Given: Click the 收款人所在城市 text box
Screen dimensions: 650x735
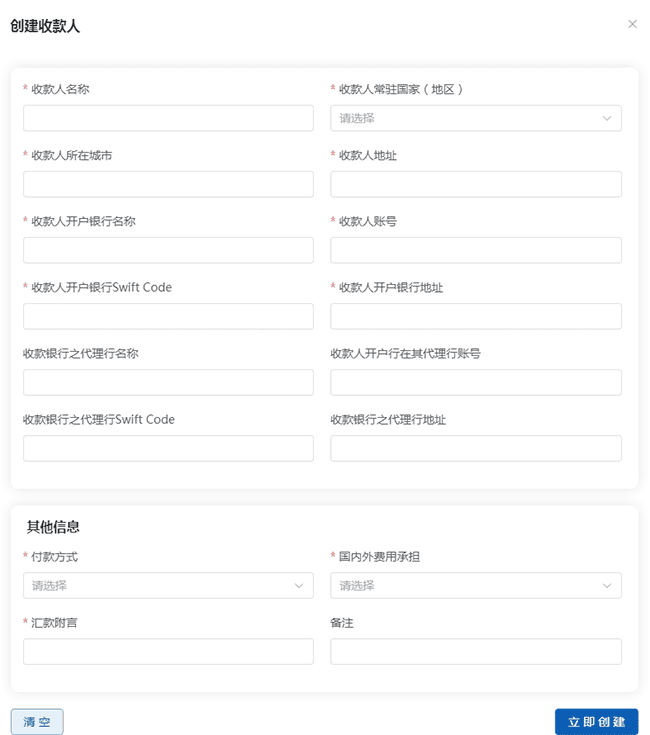Looking at the screenshot, I should click(168, 184).
